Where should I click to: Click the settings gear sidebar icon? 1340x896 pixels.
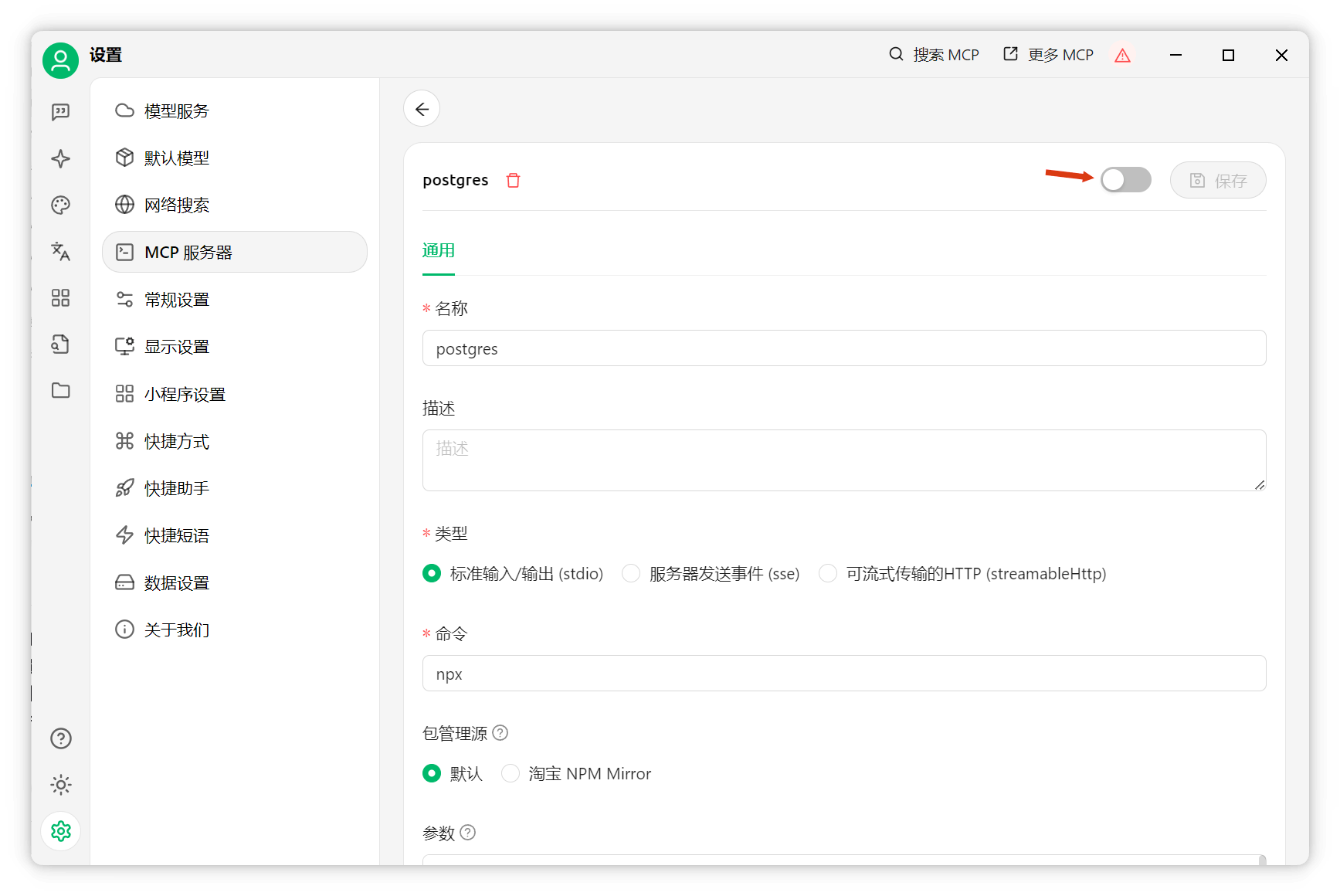(61, 831)
